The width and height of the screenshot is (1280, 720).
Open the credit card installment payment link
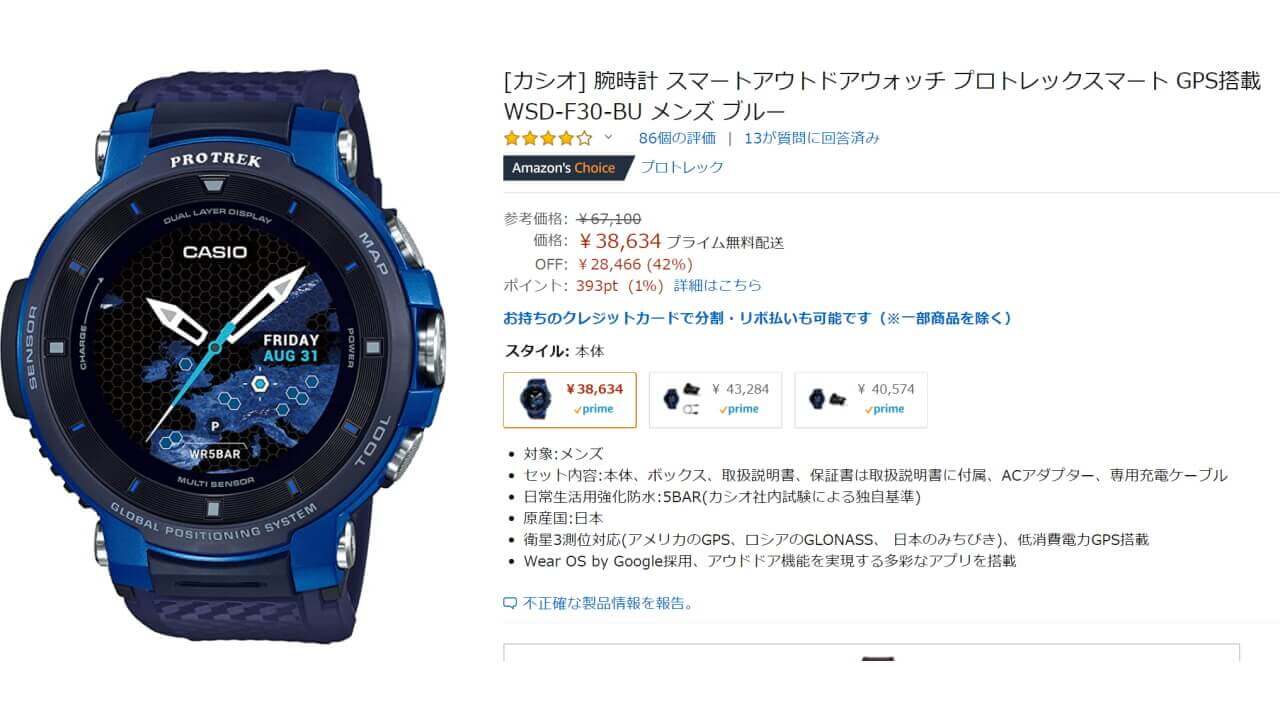tap(757, 318)
